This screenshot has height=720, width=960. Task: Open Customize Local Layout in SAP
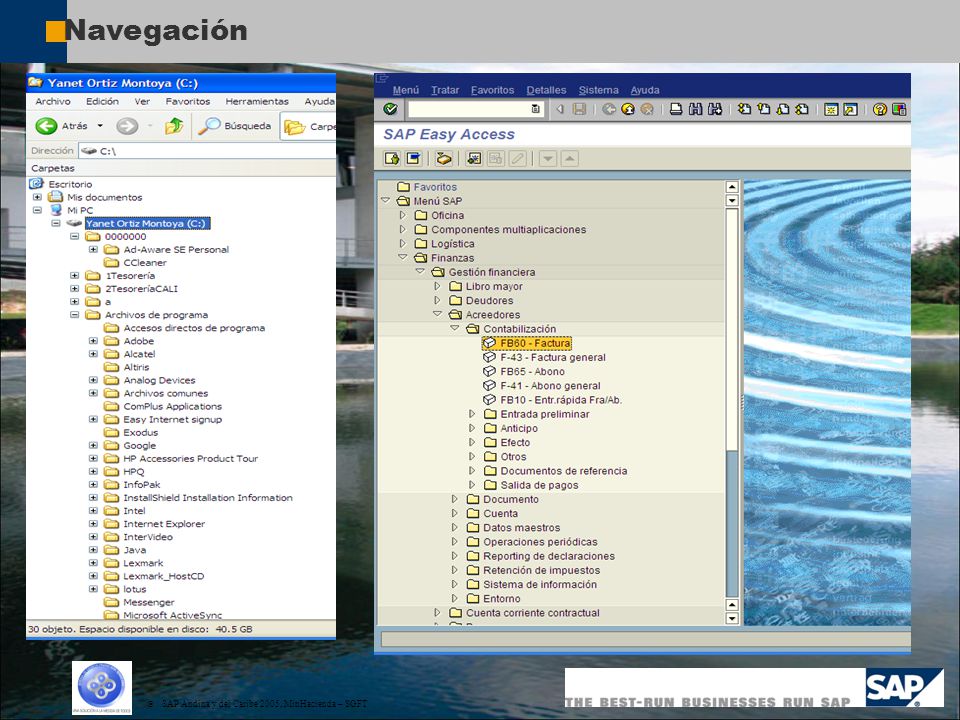click(x=899, y=109)
